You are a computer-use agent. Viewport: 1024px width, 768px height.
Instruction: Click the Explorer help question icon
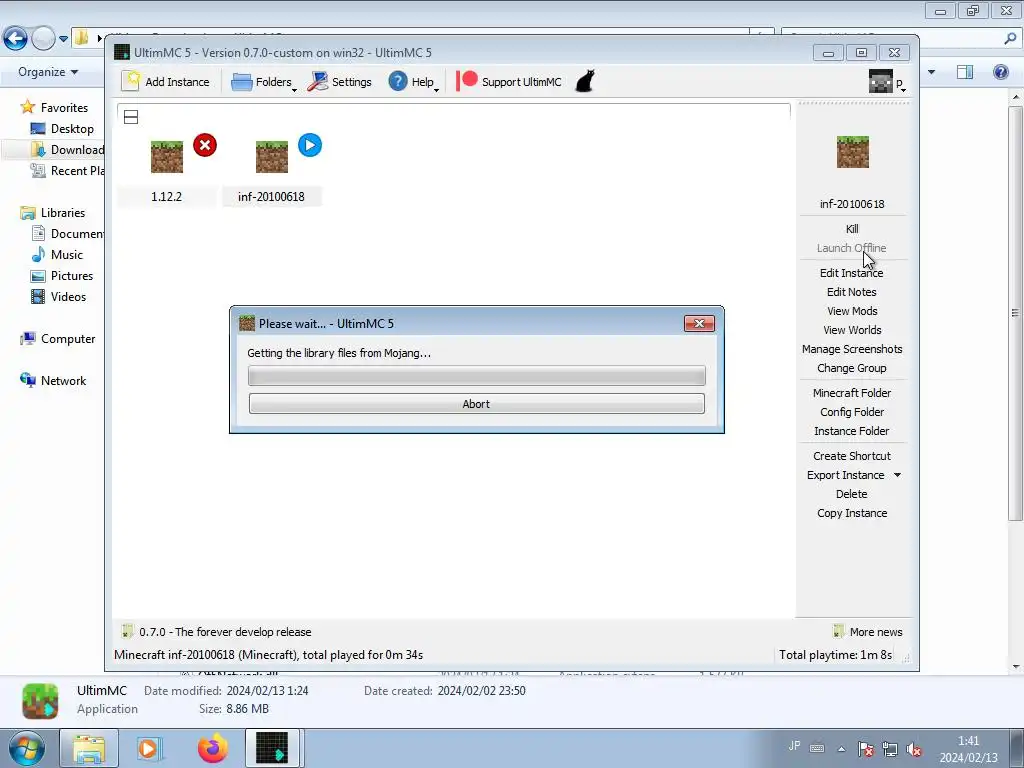coord(1000,72)
